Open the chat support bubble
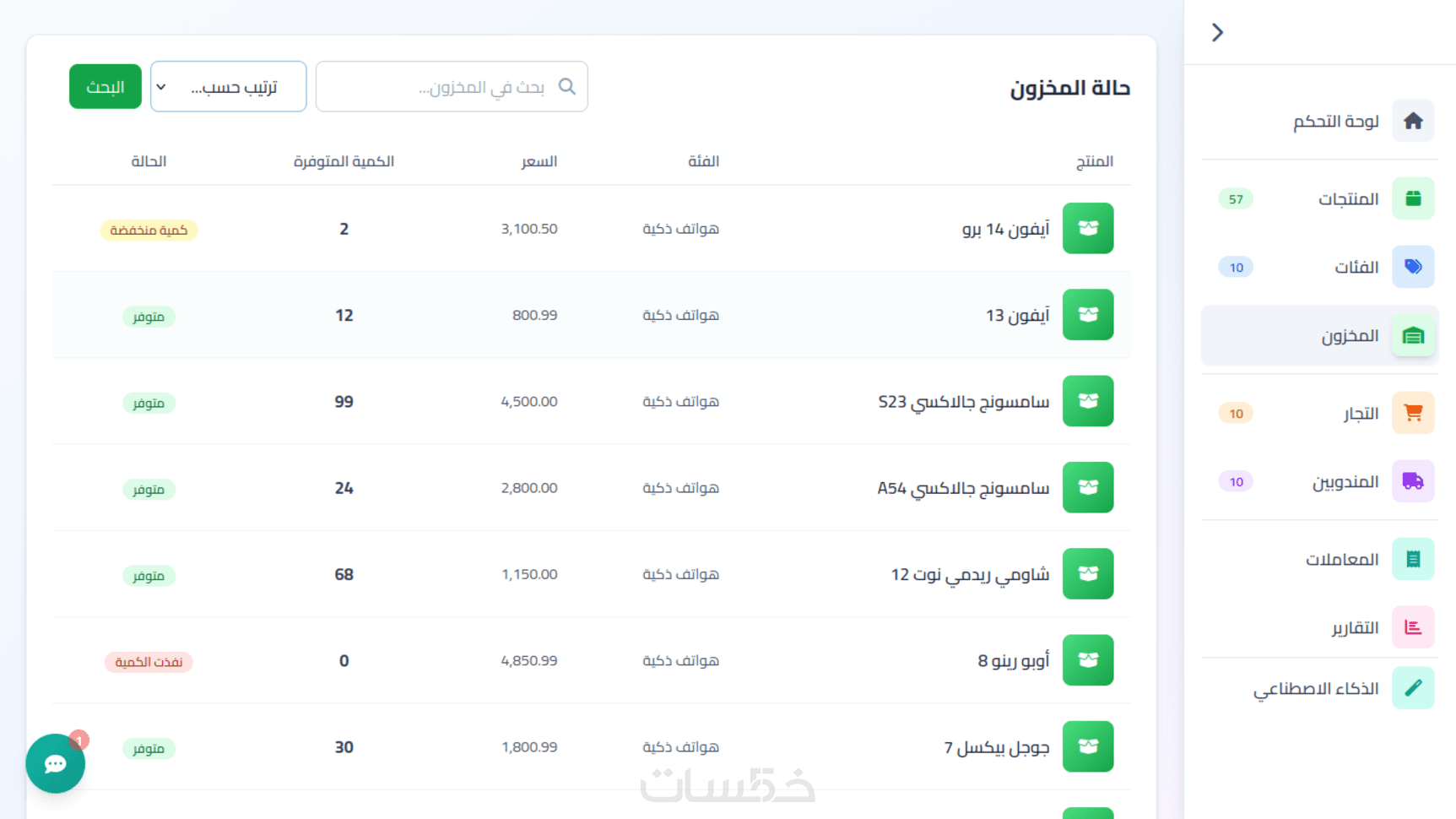This screenshot has width=1456, height=819. point(56,763)
